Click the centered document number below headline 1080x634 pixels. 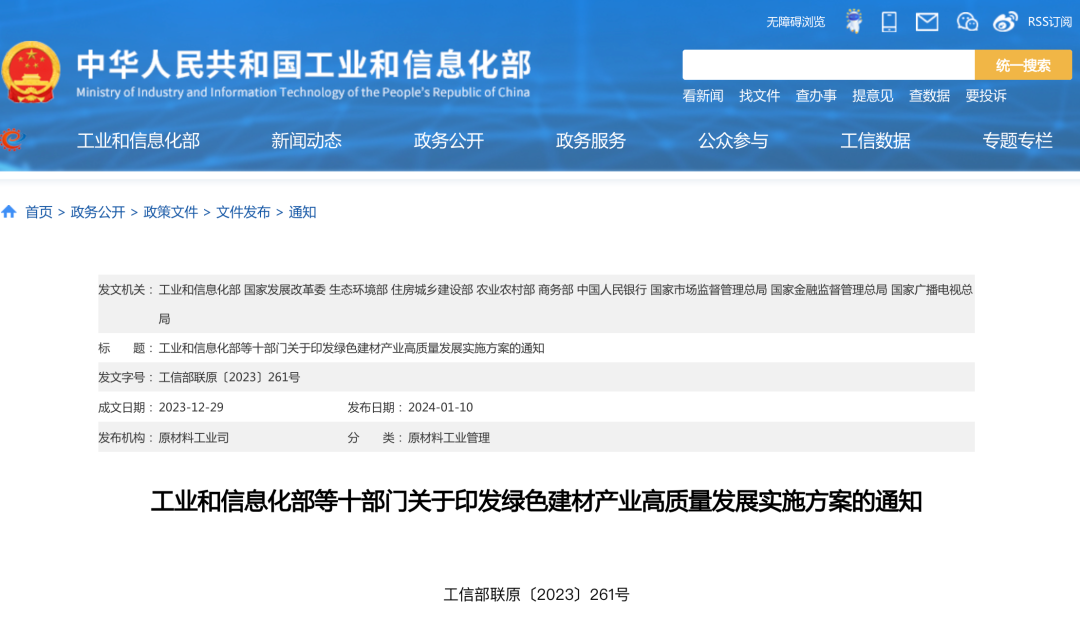pyautogui.click(x=536, y=594)
